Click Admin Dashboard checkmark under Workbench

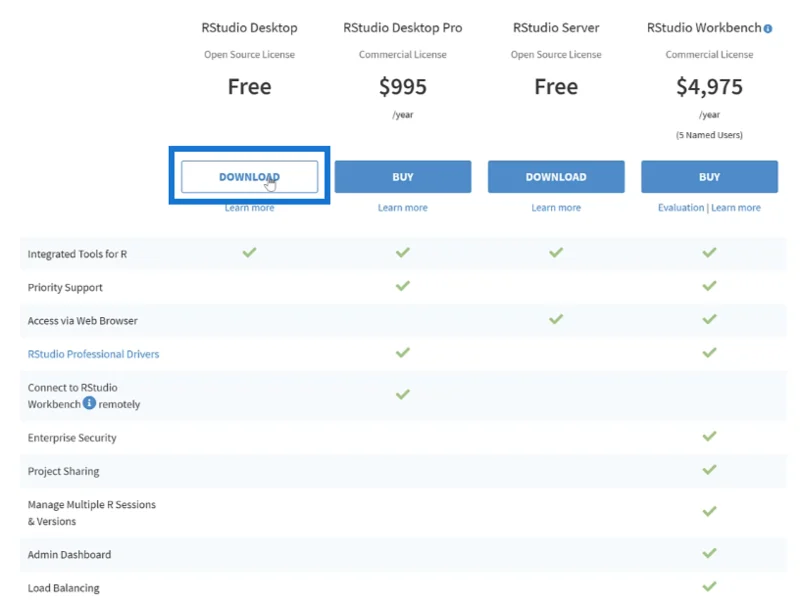pos(709,553)
